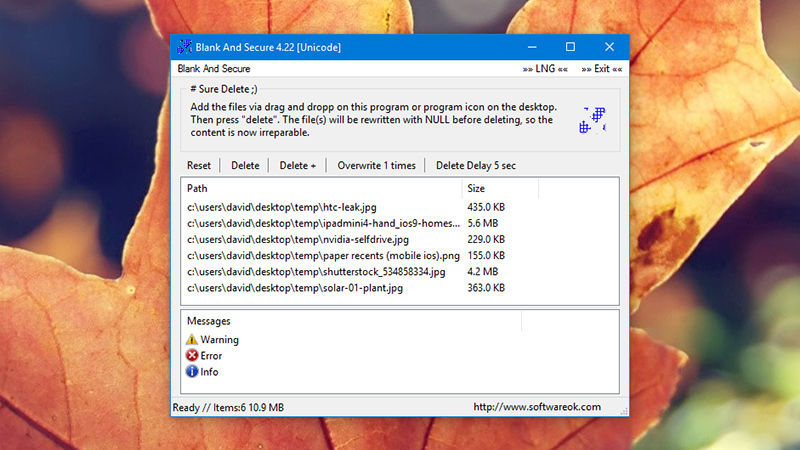Select the Warning message entry

pyautogui.click(x=213, y=339)
